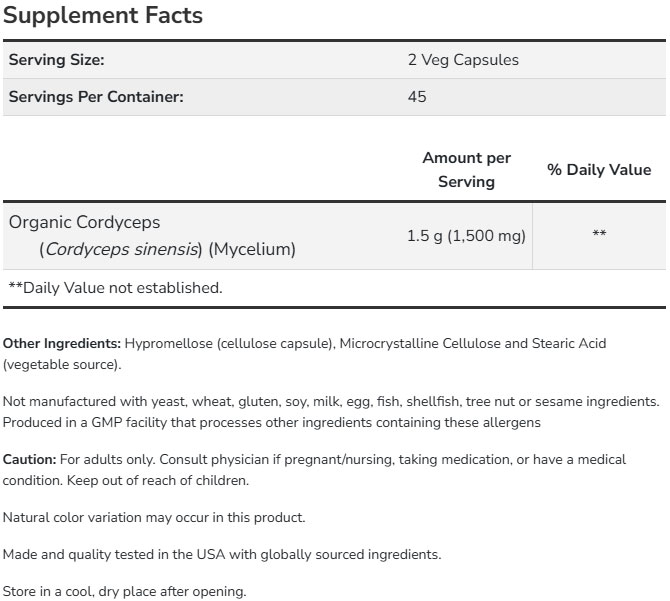This screenshot has height=601, width=670.
Task: Select the italic Cordyceps sinensis text
Action: (x=123, y=249)
